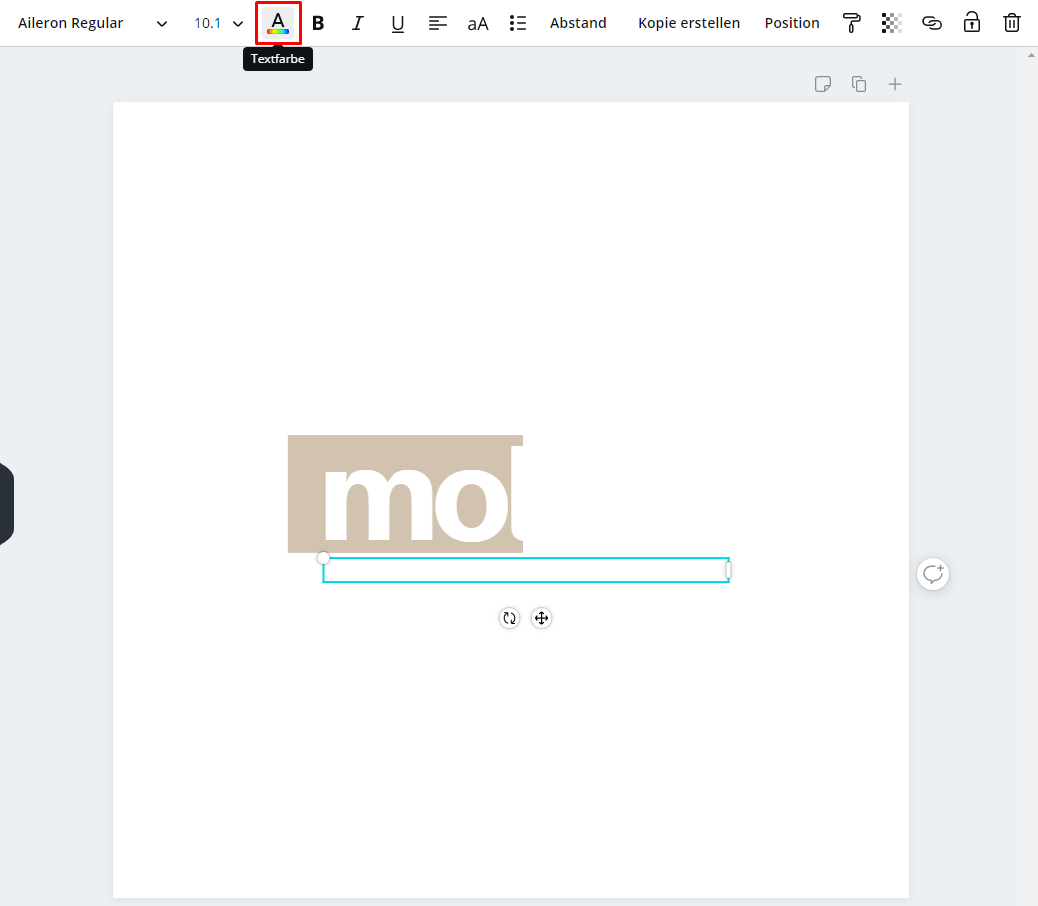Select the copy style paint roller icon
Image resolution: width=1038 pixels, height=906 pixels.
(x=851, y=23)
